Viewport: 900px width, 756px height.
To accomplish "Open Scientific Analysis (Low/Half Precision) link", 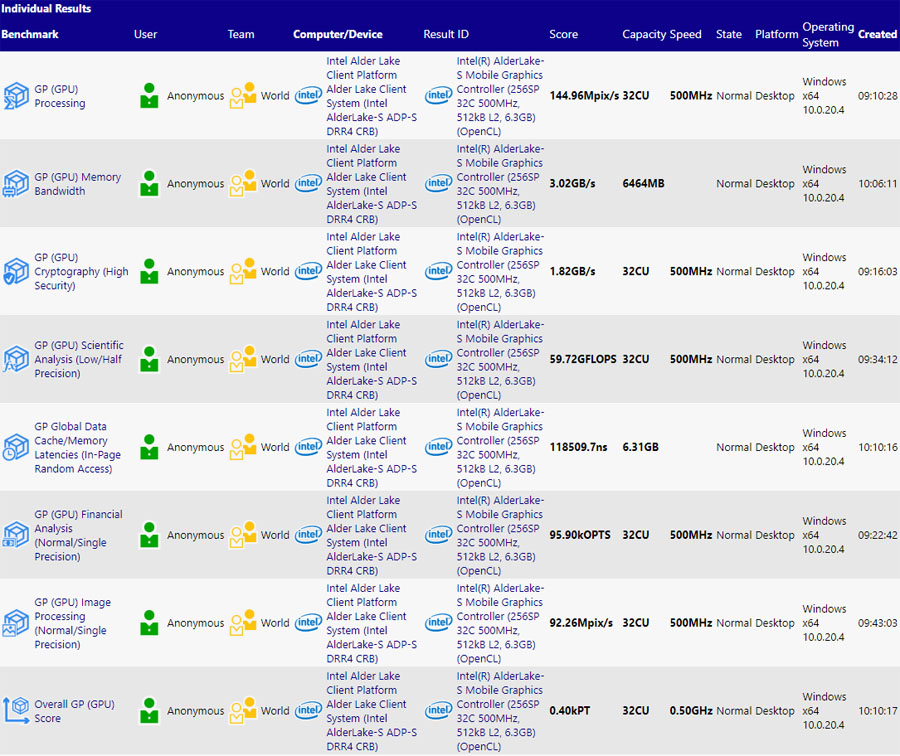I will pos(79,359).
